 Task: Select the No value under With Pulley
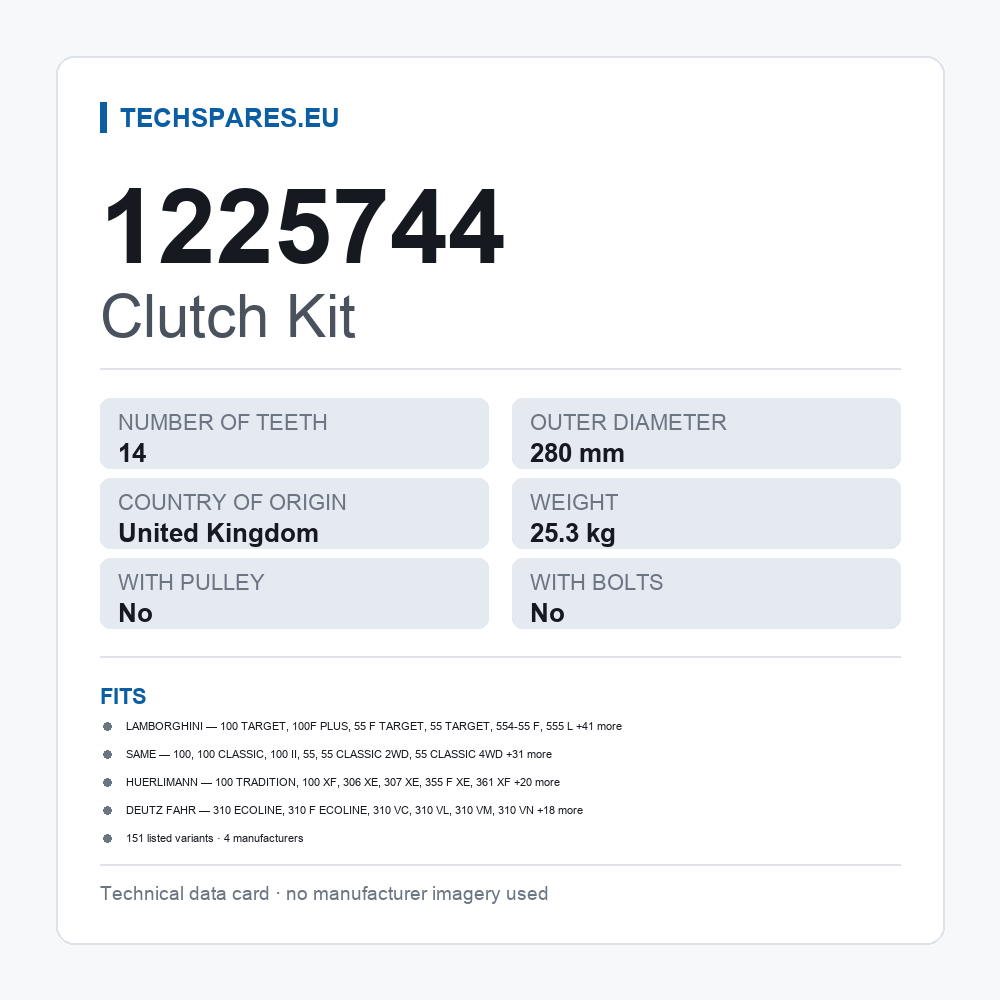click(x=135, y=614)
